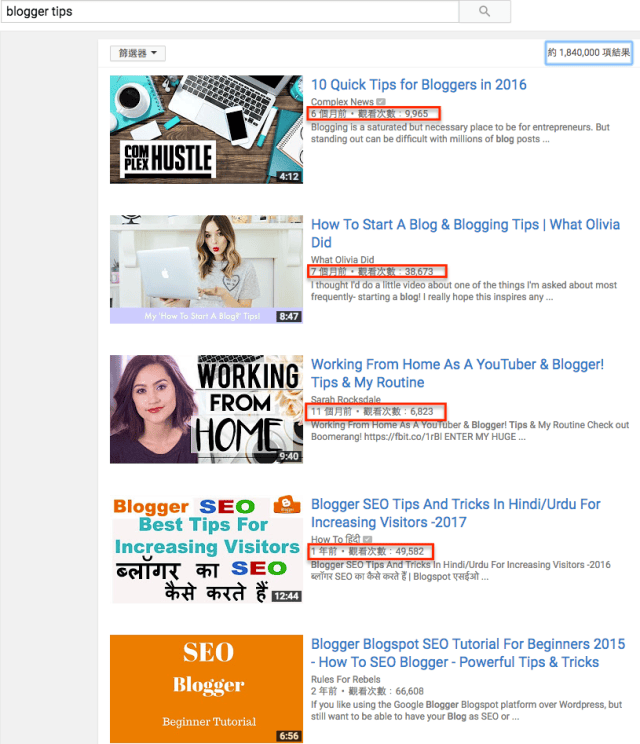Viewport: 640px width, 744px height.
Task: Open thumbnail of Complex Hustle video
Action: point(206,130)
